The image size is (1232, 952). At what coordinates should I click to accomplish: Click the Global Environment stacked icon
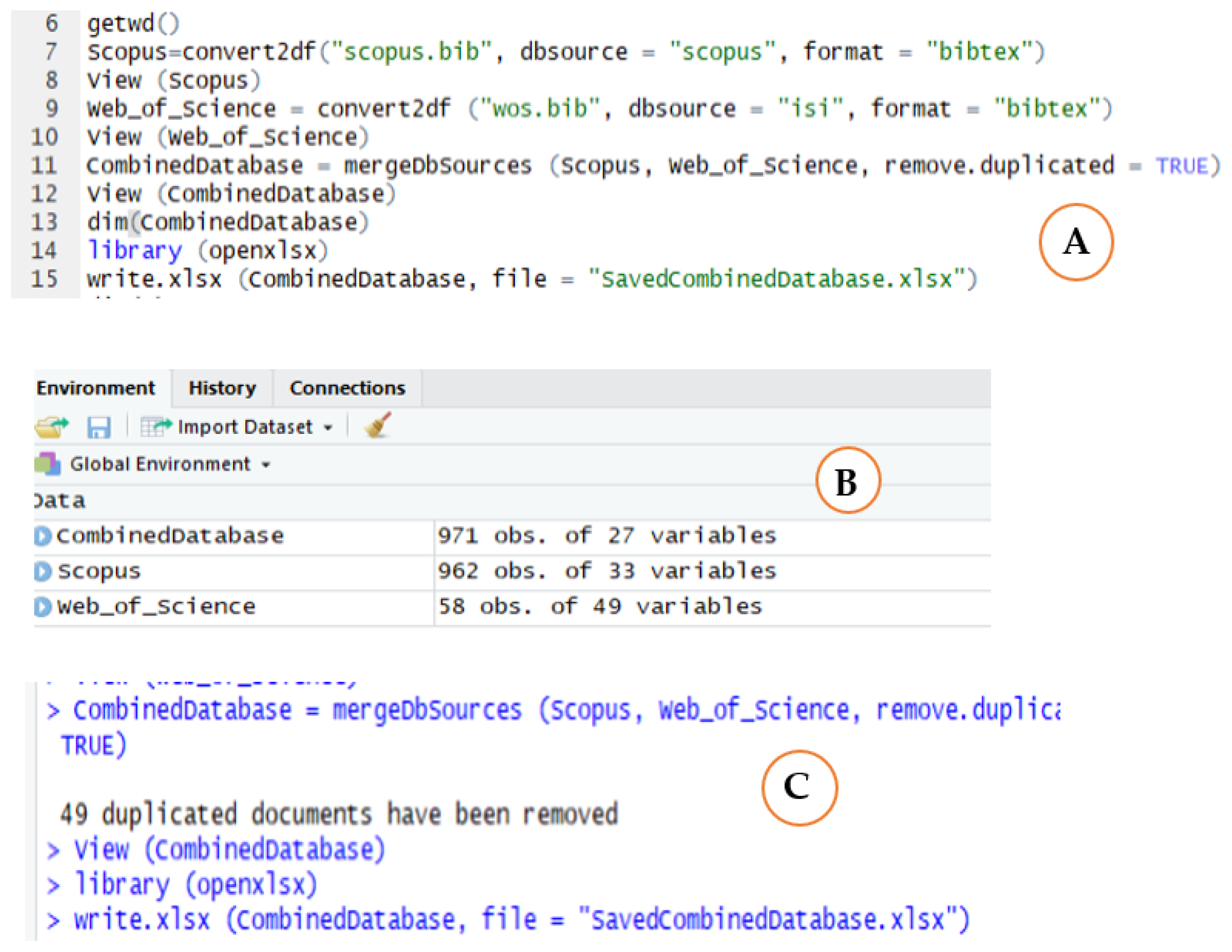(47, 464)
